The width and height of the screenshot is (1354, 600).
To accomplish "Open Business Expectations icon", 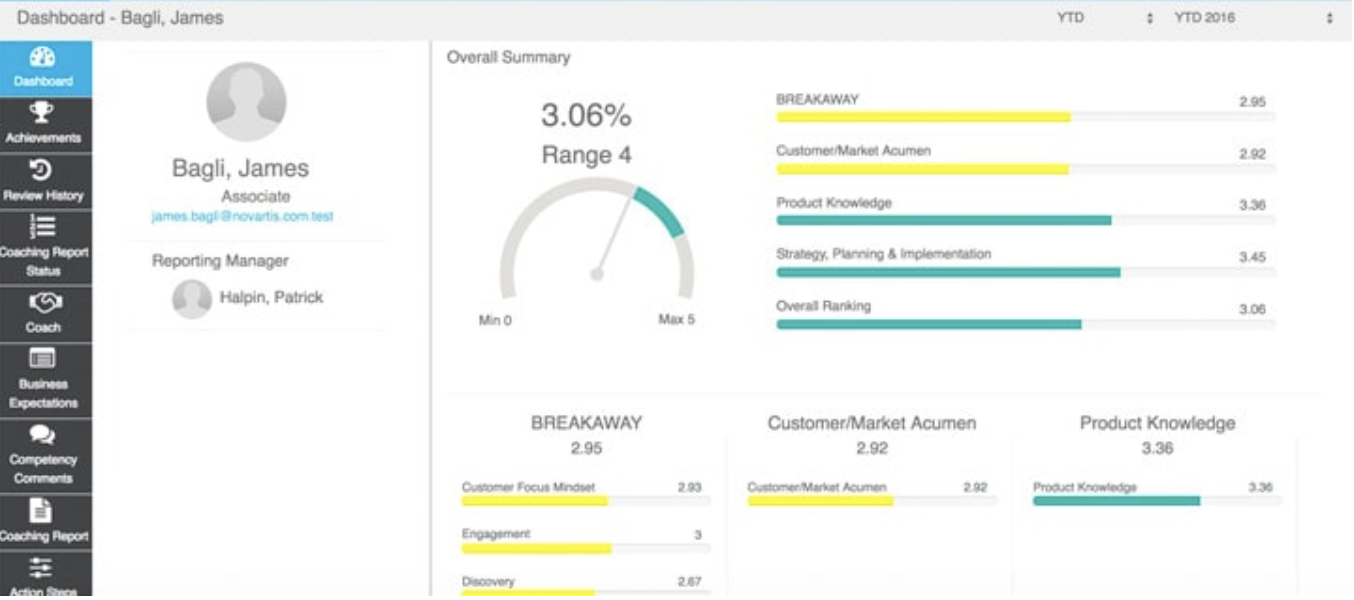I will pyautogui.click(x=43, y=359).
